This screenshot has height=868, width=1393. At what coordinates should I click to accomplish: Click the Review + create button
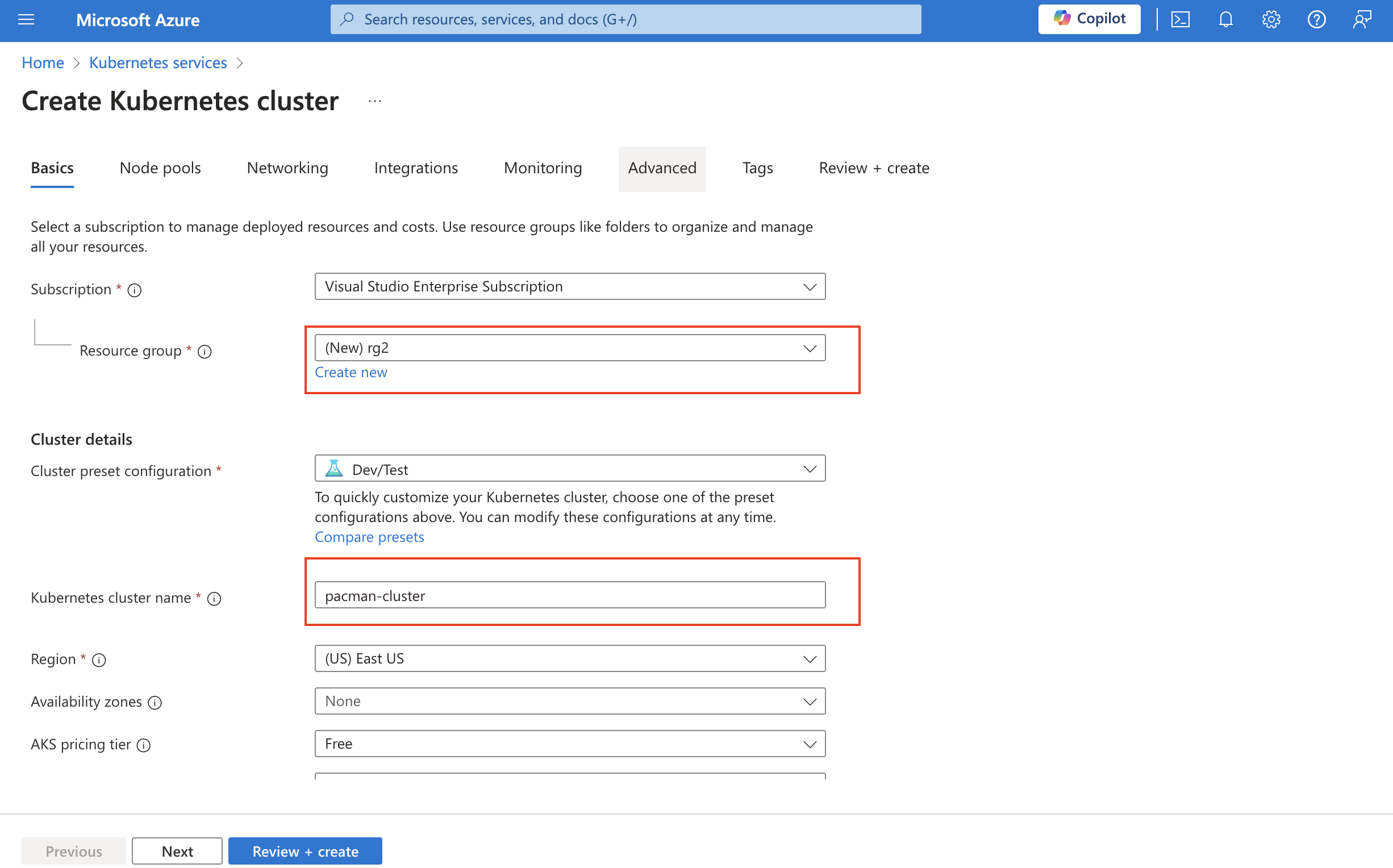click(x=305, y=851)
